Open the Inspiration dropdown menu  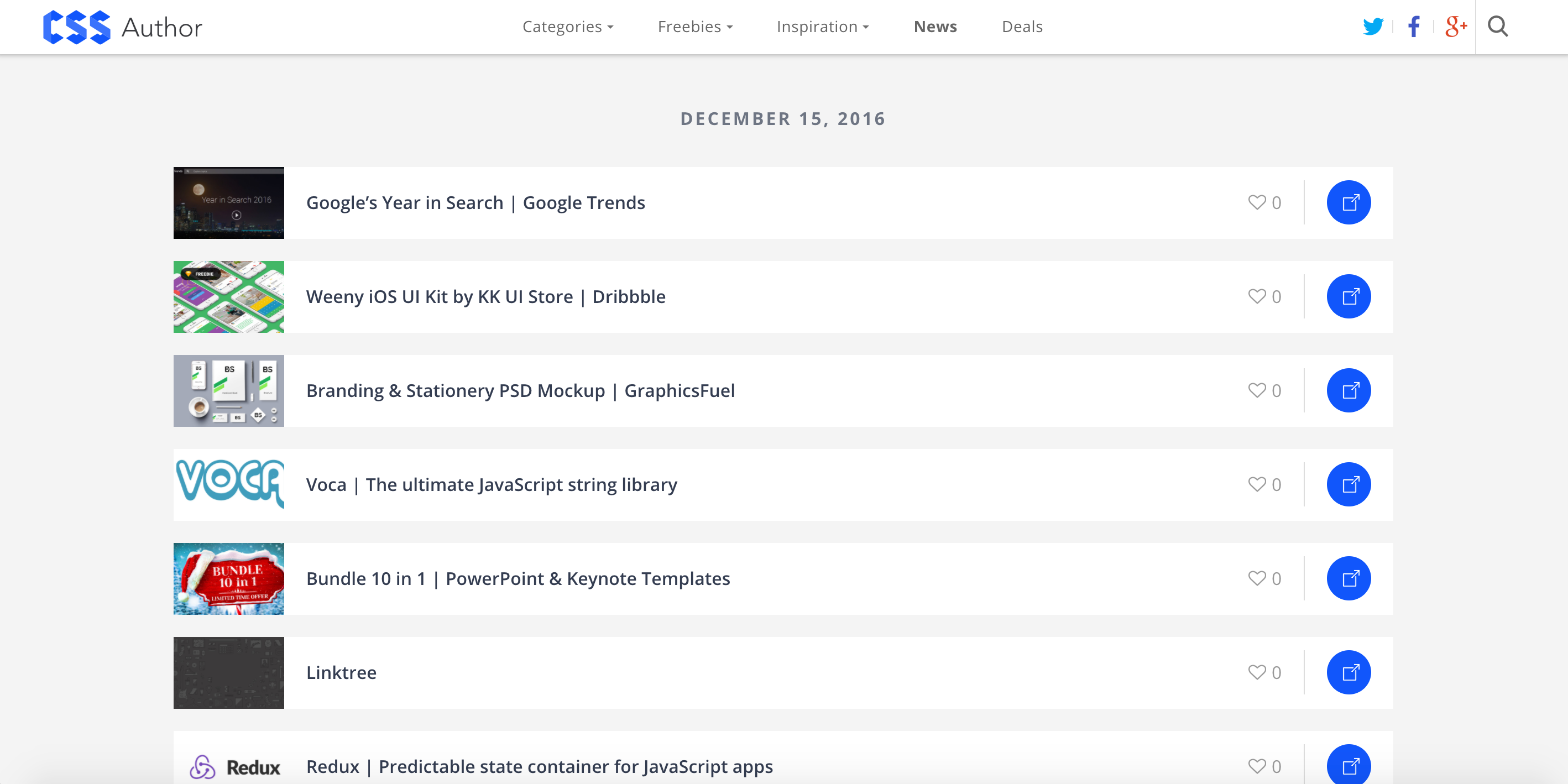(822, 27)
